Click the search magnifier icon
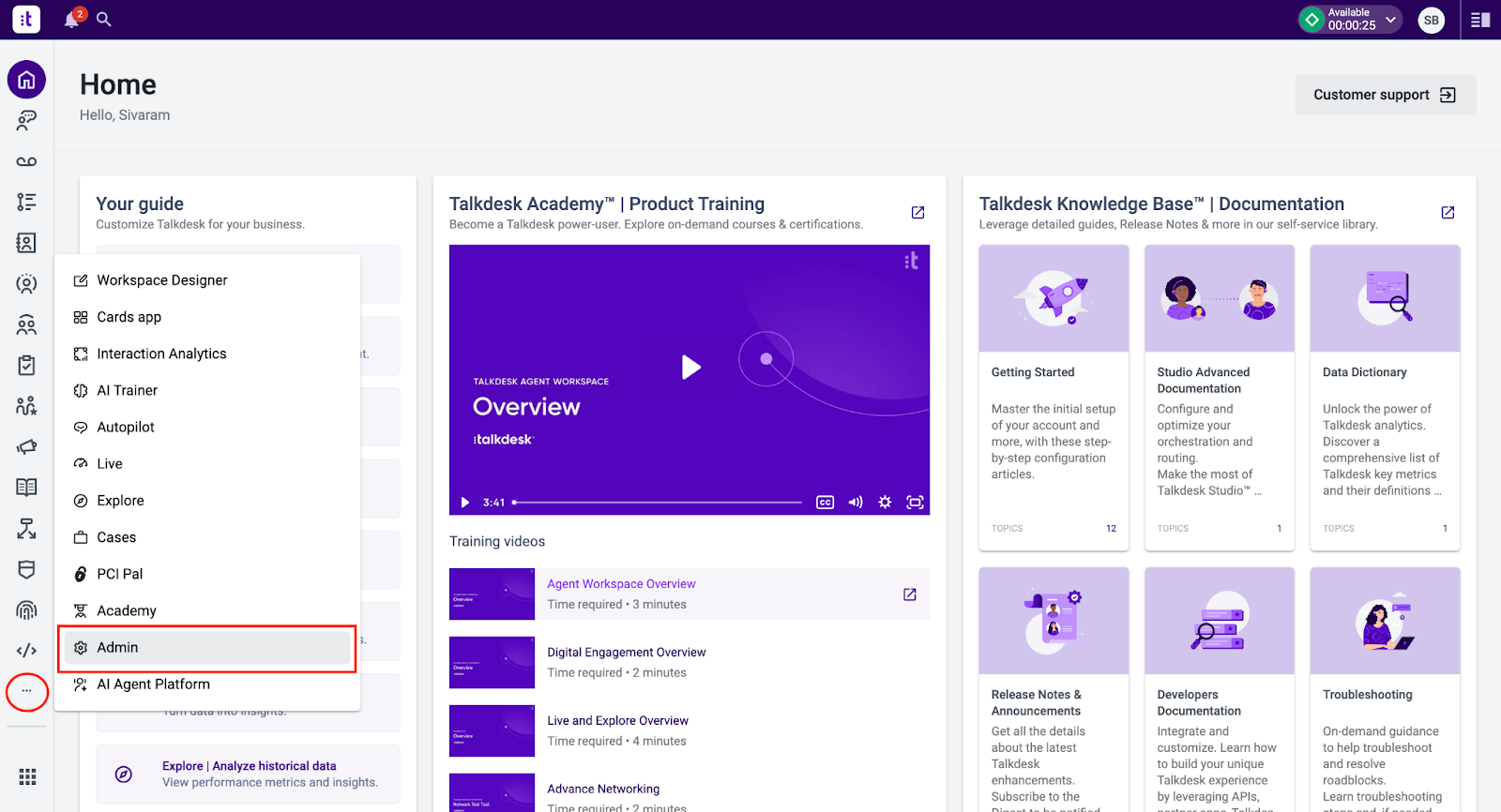The height and width of the screenshot is (812, 1501). pyautogui.click(x=104, y=20)
